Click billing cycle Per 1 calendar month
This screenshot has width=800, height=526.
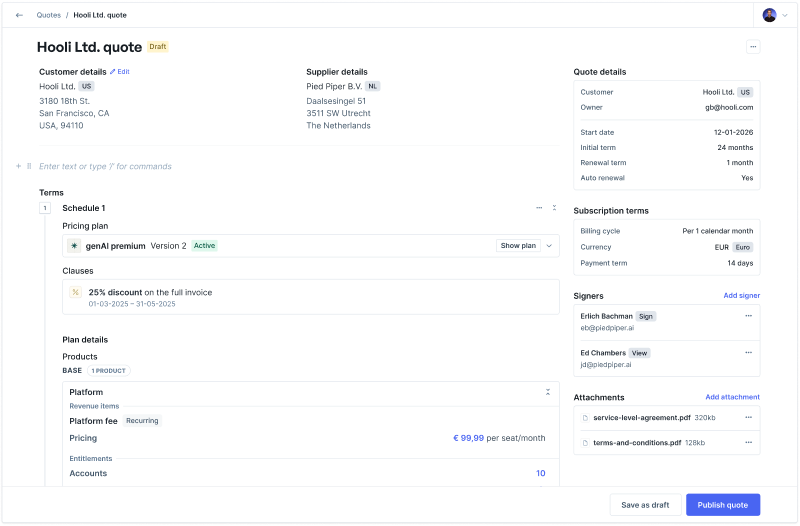point(718,231)
